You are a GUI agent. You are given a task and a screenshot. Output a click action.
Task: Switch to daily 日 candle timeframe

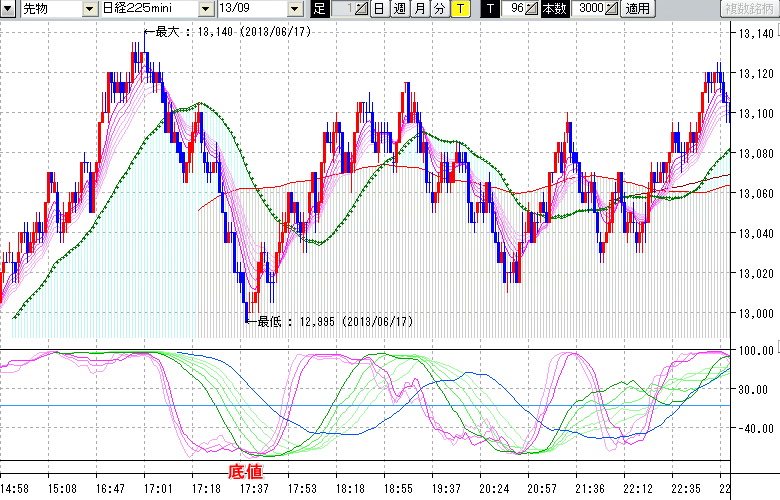379,9
